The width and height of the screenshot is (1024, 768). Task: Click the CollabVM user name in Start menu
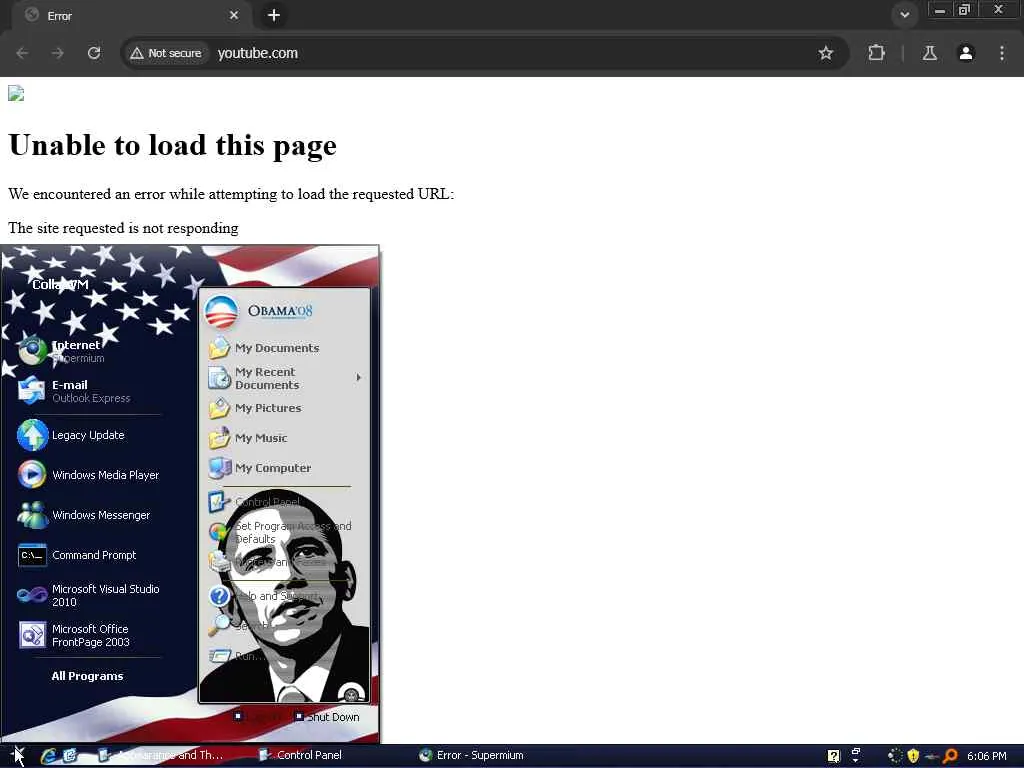pyautogui.click(x=60, y=284)
